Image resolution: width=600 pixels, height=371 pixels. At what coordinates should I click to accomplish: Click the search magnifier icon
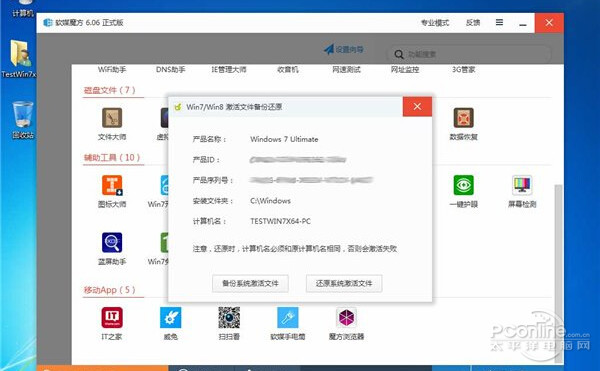(x=399, y=54)
